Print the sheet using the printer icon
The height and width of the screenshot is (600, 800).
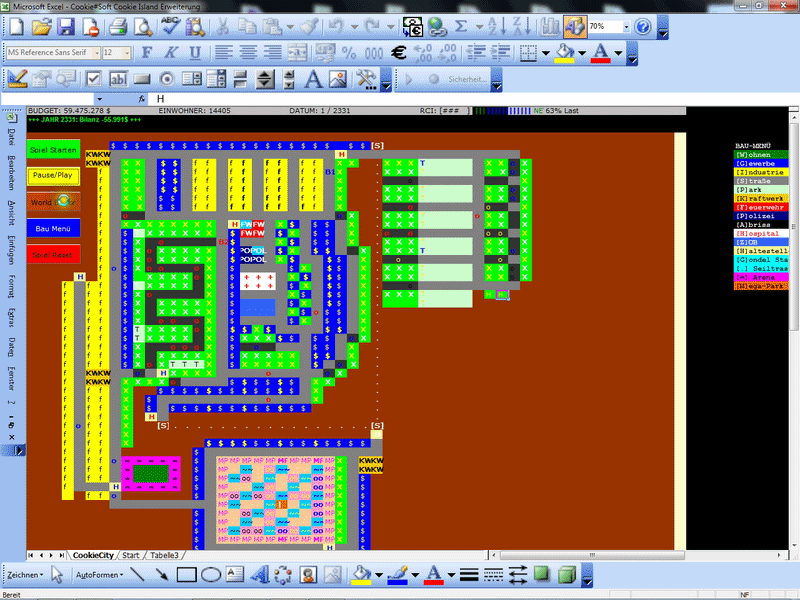[x=118, y=27]
